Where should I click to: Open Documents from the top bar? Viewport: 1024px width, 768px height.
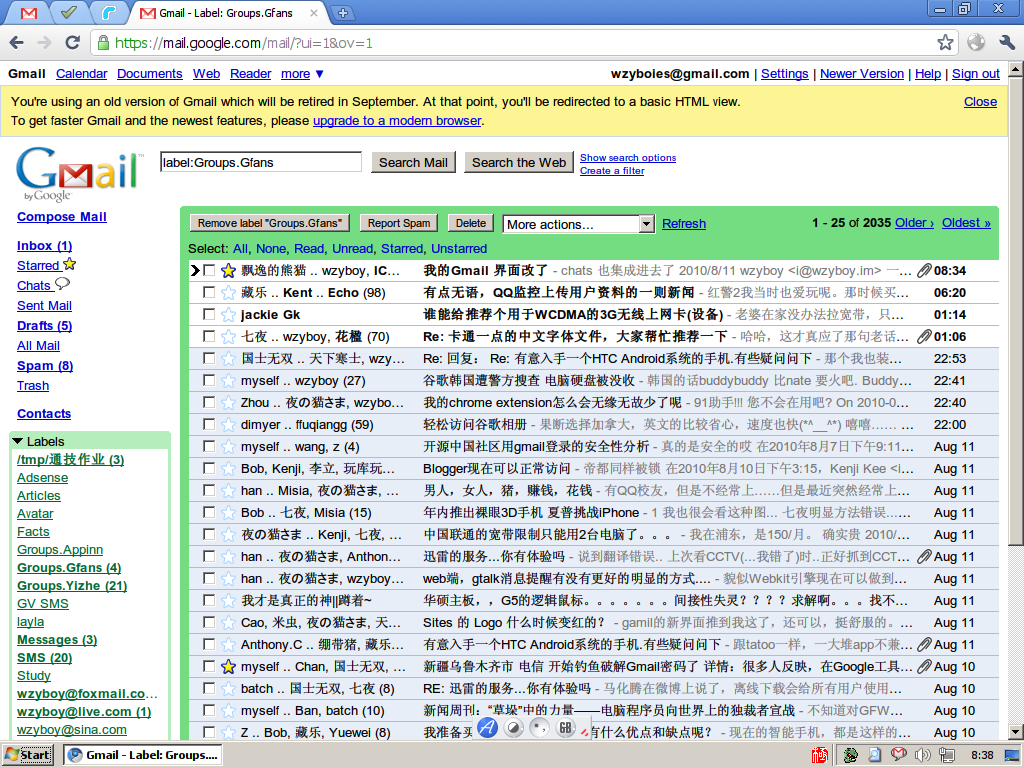(150, 74)
